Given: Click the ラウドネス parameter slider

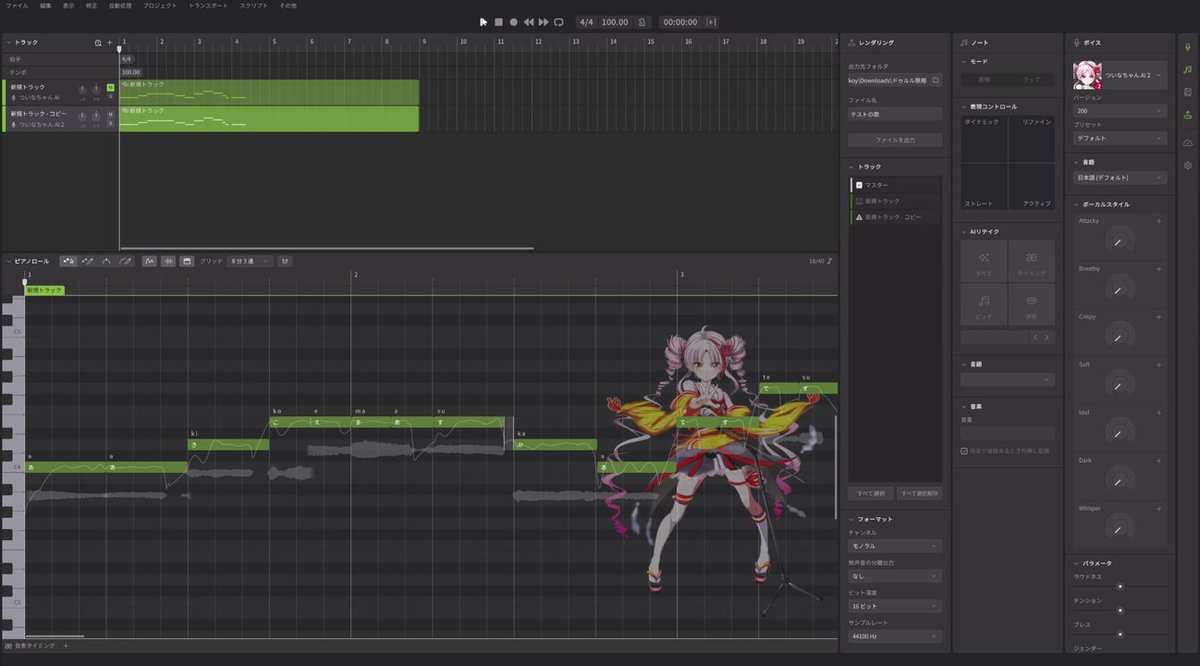Looking at the screenshot, I should point(1120,586).
